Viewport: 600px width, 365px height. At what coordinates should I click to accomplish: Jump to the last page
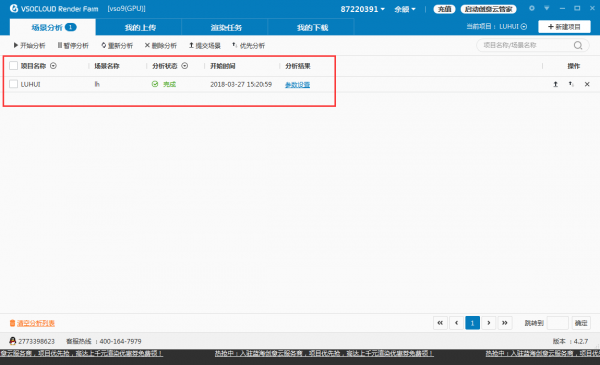click(x=505, y=323)
